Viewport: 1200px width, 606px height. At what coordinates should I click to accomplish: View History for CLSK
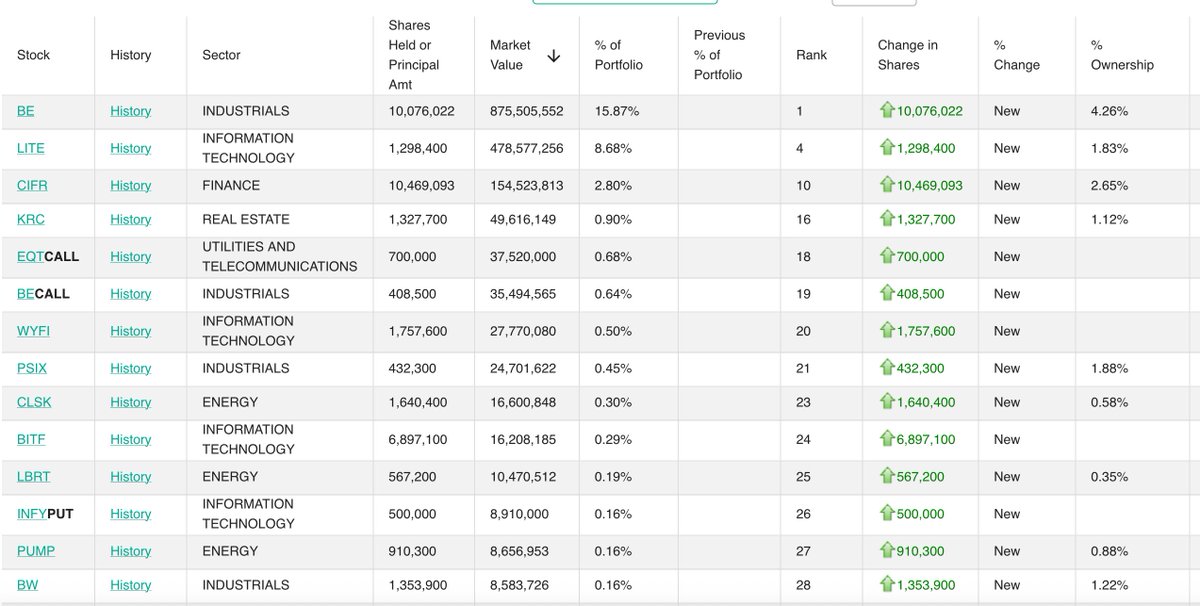tap(131, 402)
